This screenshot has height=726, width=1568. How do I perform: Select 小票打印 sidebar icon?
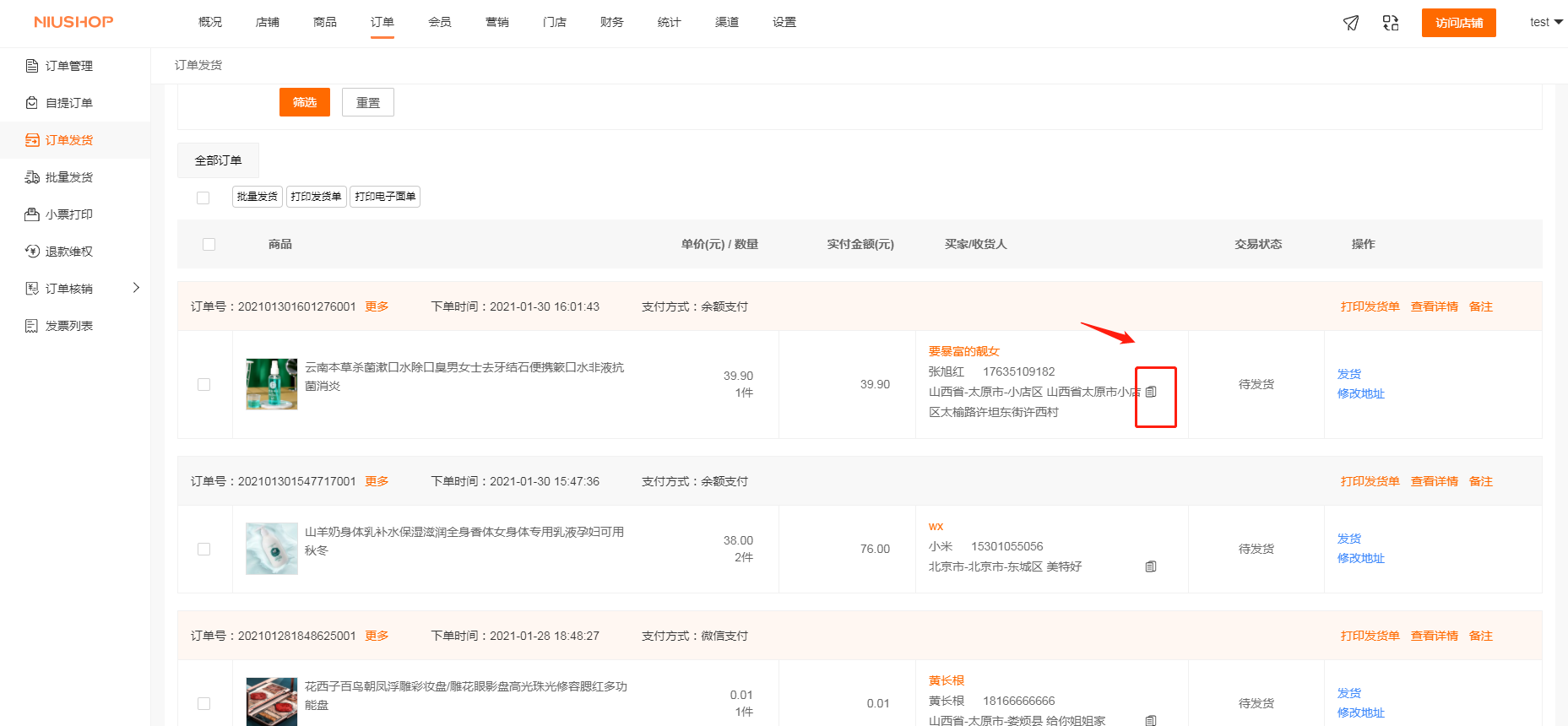[x=32, y=214]
